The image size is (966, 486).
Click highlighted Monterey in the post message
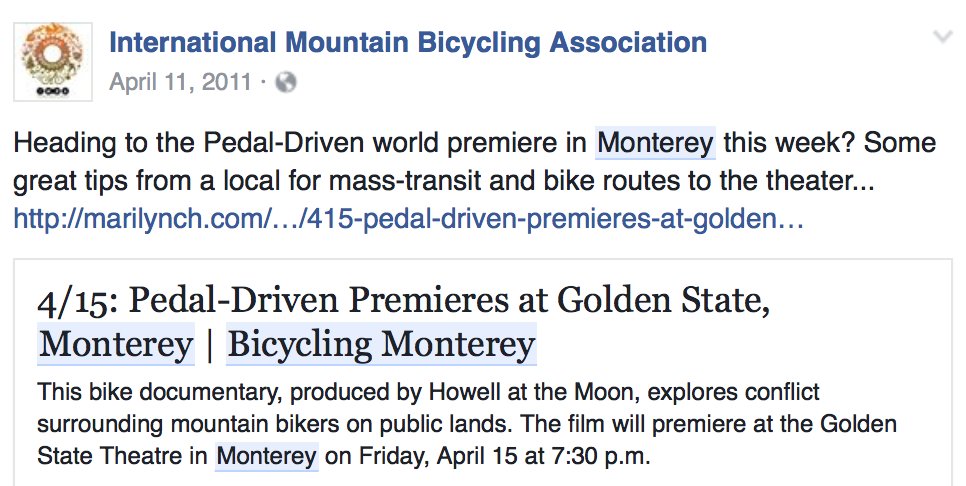point(655,143)
